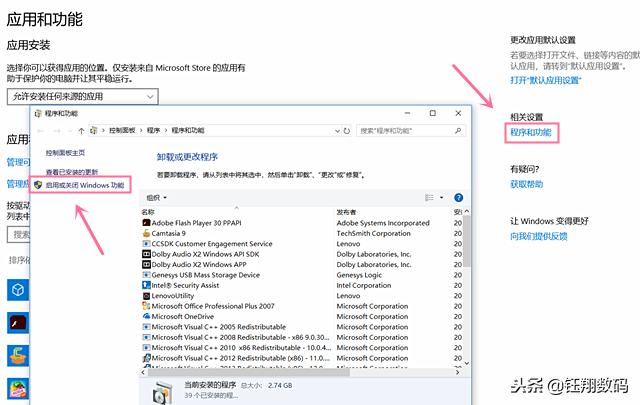640x405 pixels.
Task: Select Dolby Audio X2 Windows APP
Action: 199,265
